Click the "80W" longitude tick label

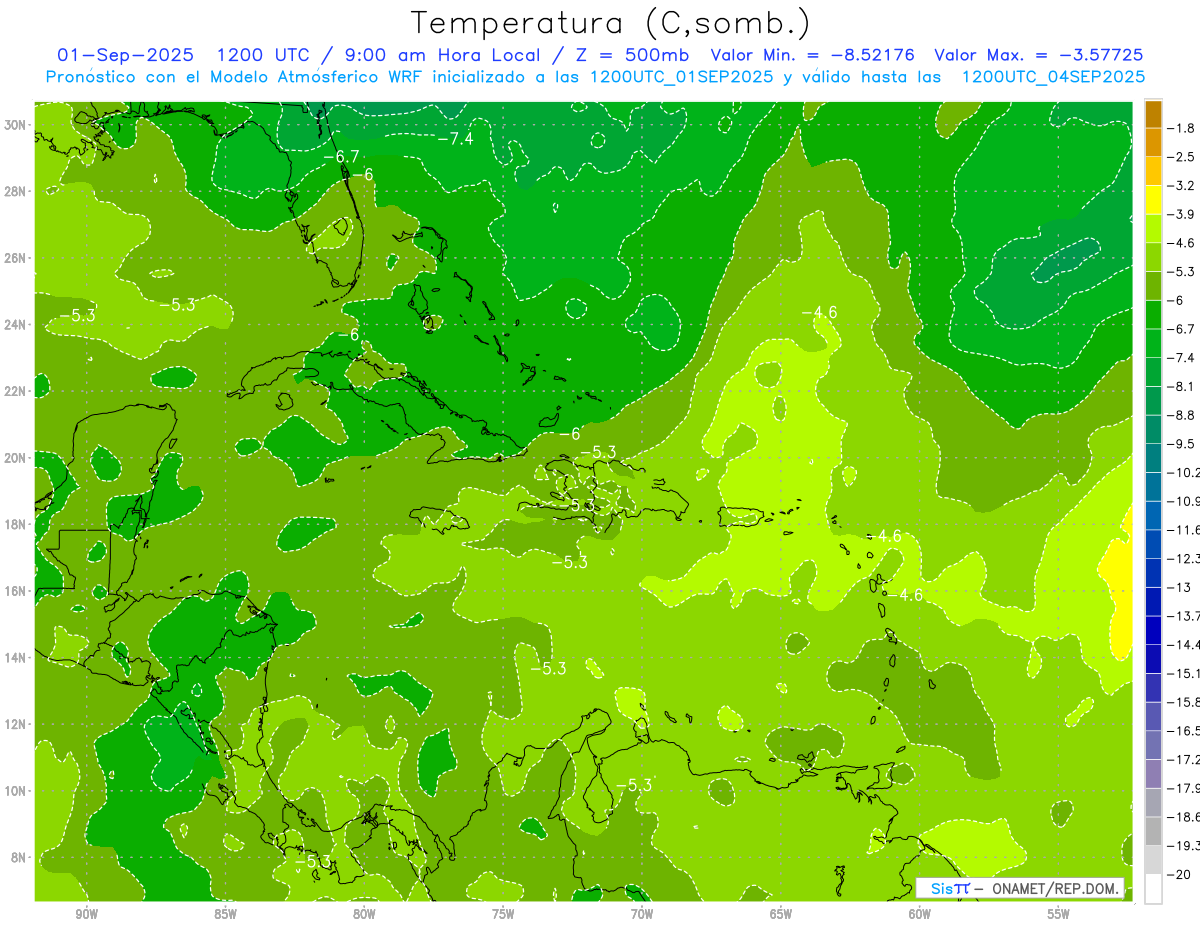(x=364, y=915)
